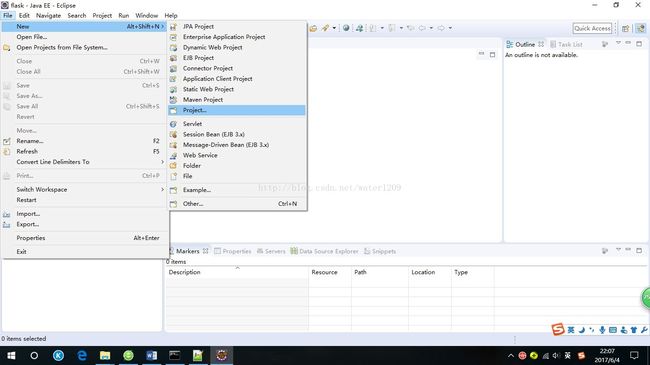Open back navigation history dropdown arrow
The width and height of the screenshot is (650, 365).
pos(431,28)
